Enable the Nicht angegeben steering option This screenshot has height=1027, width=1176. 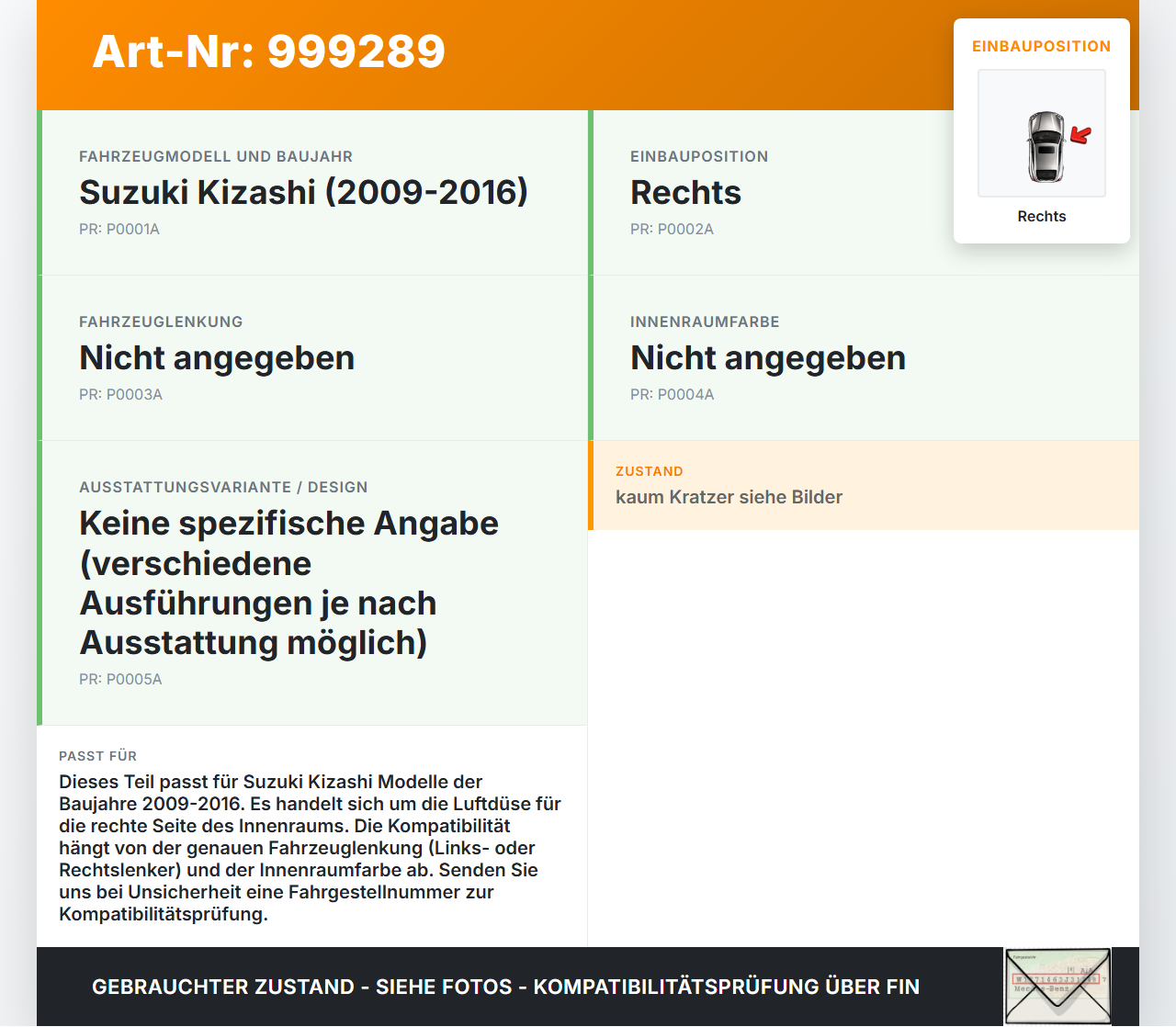click(x=217, y=357)
